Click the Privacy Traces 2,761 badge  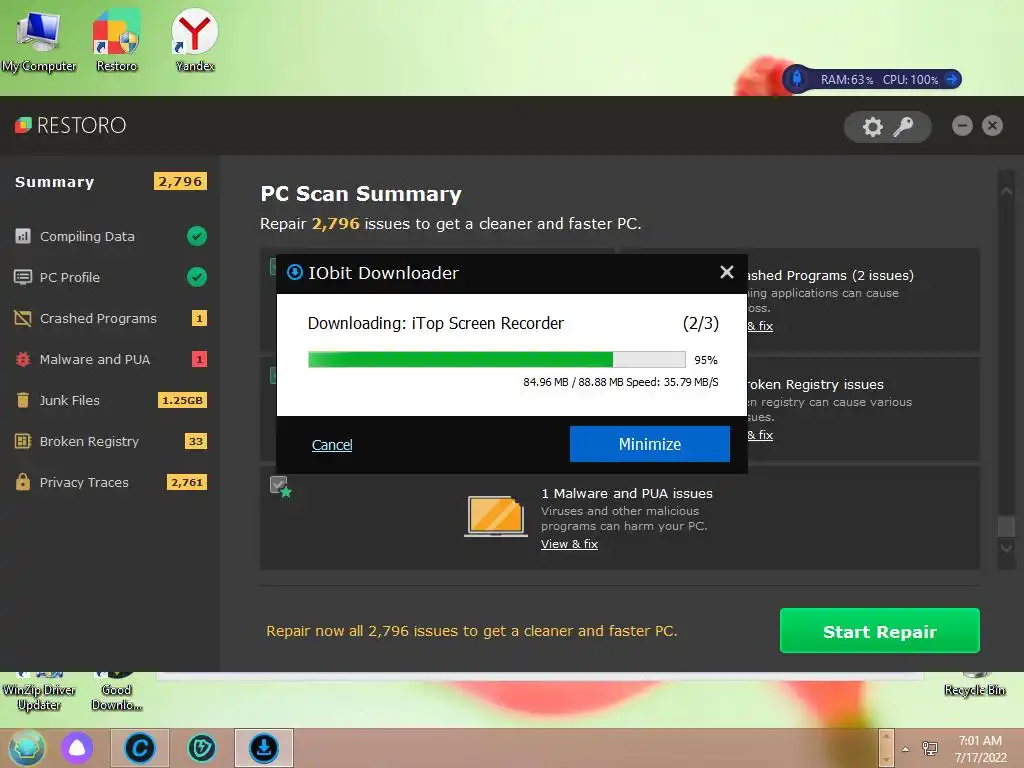click(187, 483)
